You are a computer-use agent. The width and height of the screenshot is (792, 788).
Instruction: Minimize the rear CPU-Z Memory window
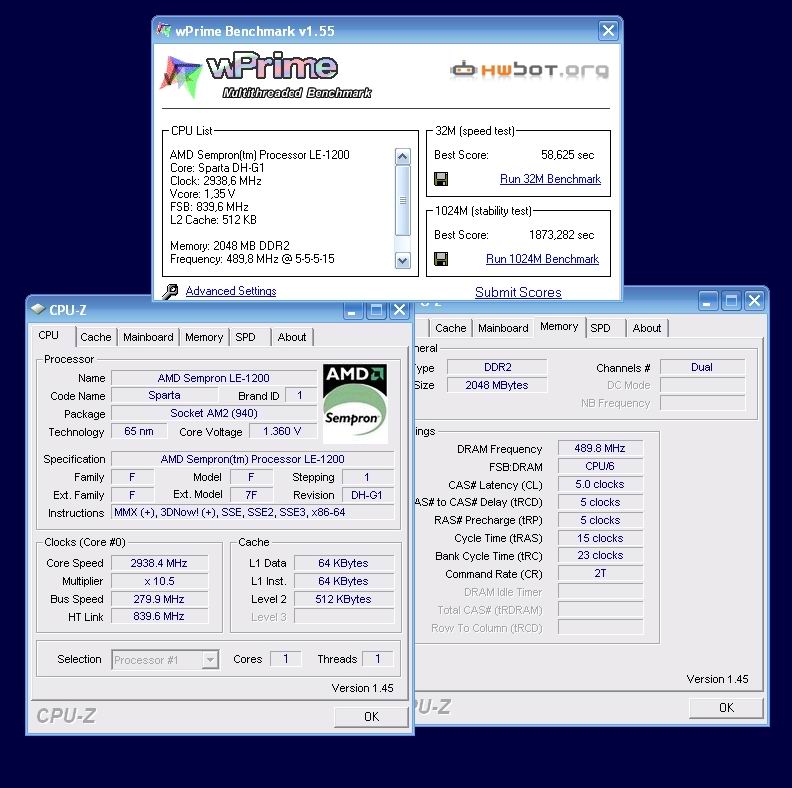pyautogui.click(x=708, y=301)
